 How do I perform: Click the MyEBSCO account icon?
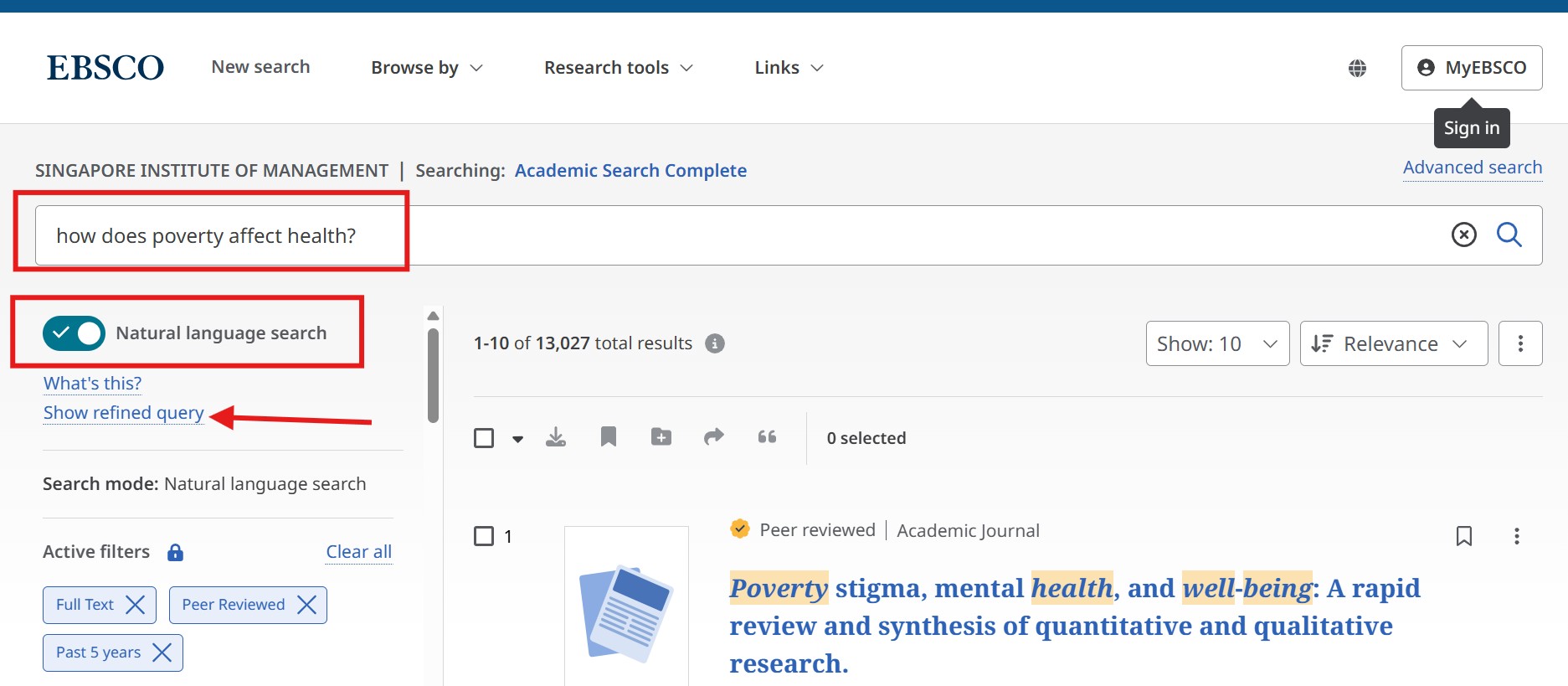coord(1426,68)
